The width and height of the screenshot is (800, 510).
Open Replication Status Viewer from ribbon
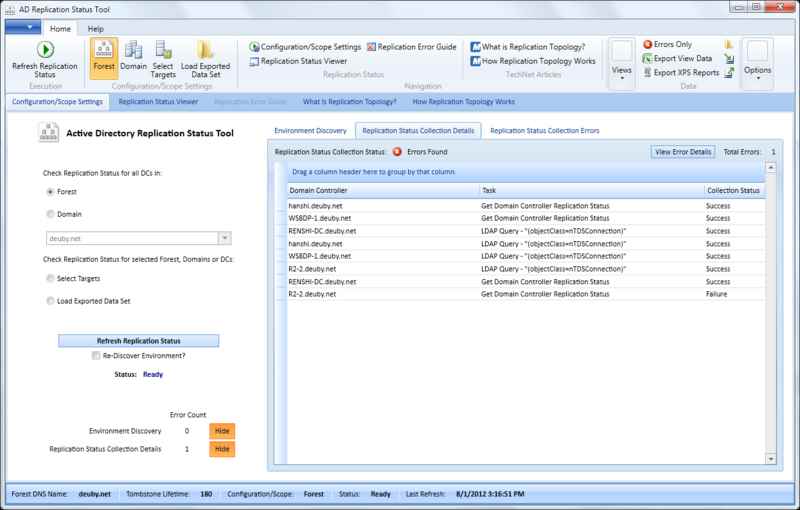pos(298,61)
